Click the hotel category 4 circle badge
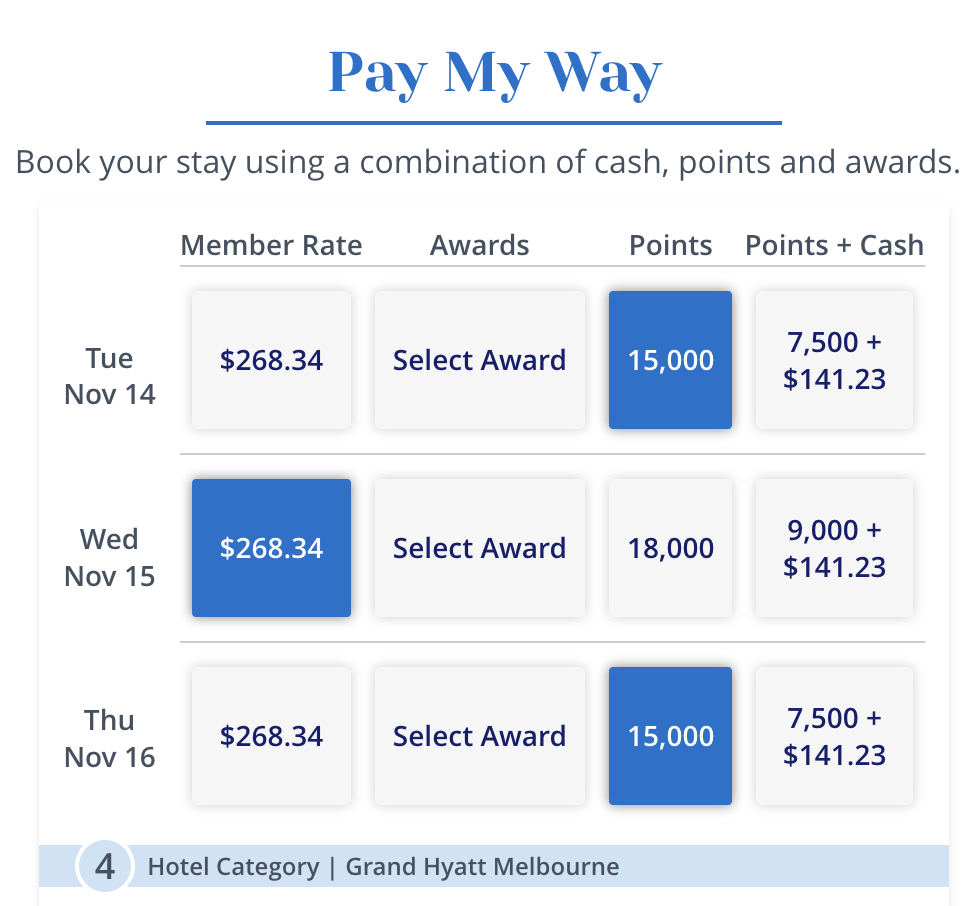 (x=105, y=866)
